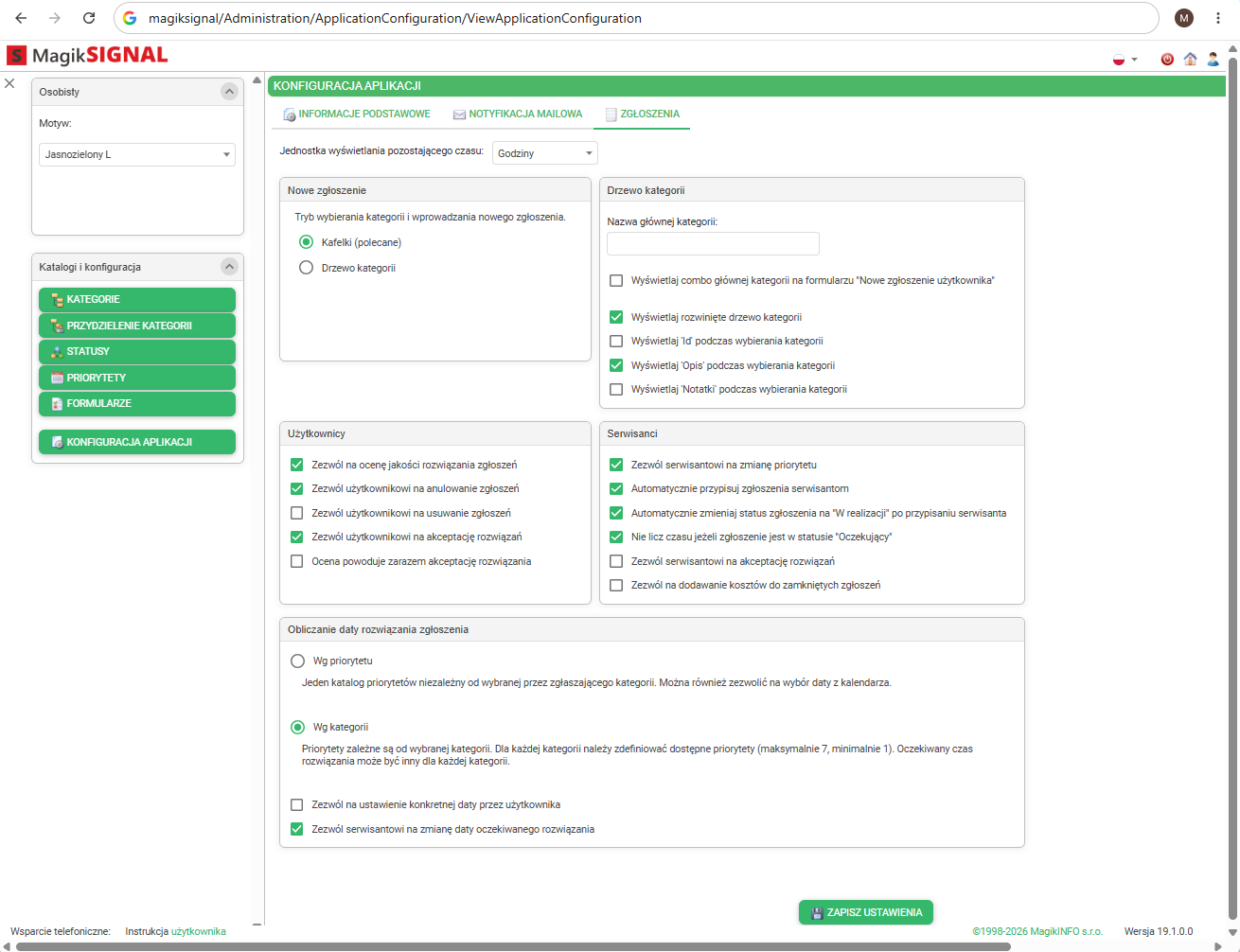Open the user profile icon
The image size is (1240, 952).
1213,59
